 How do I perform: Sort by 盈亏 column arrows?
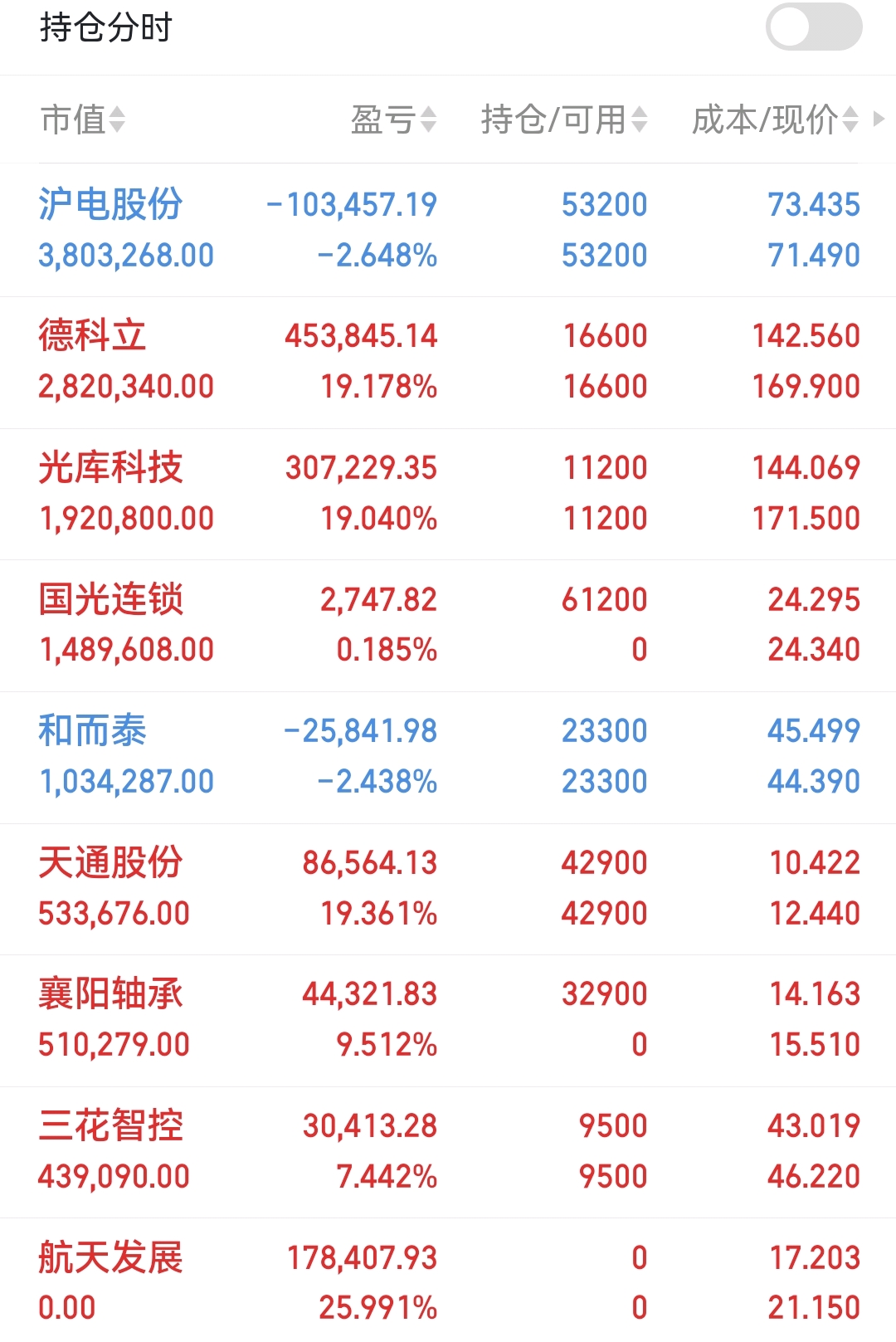coord(428,120)
